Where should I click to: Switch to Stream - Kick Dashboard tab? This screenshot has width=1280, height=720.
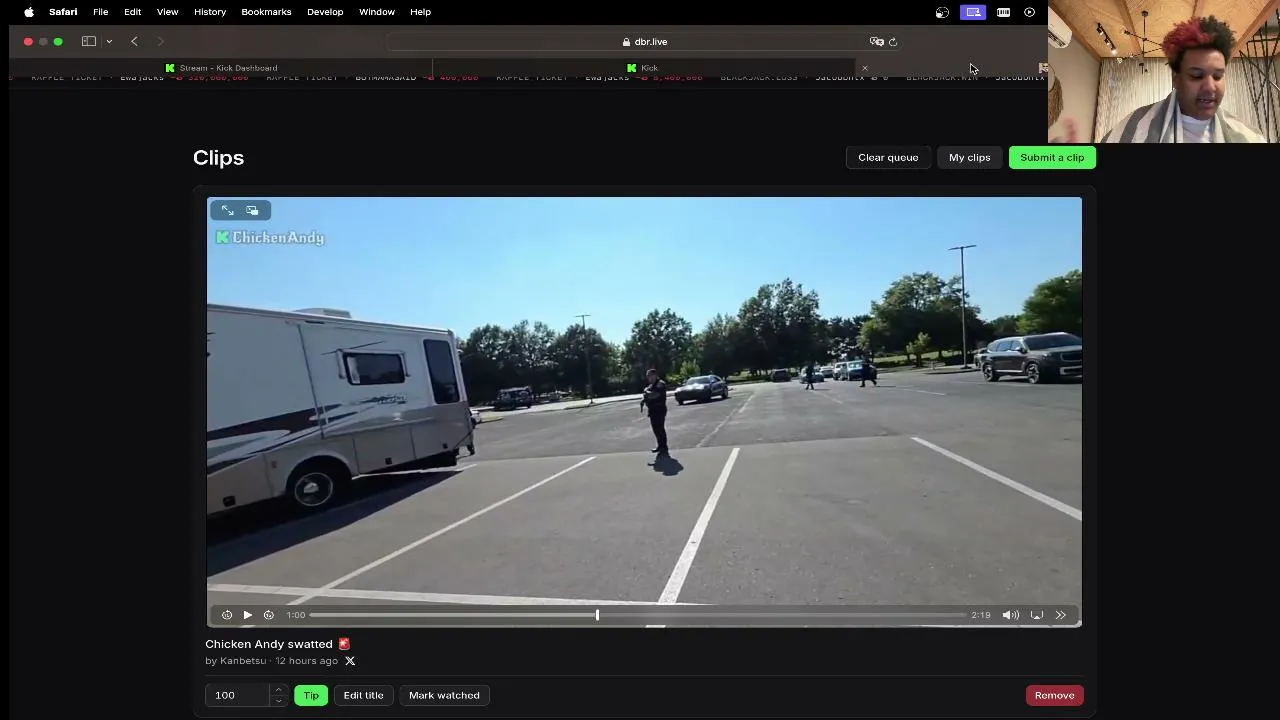(221, 68)
